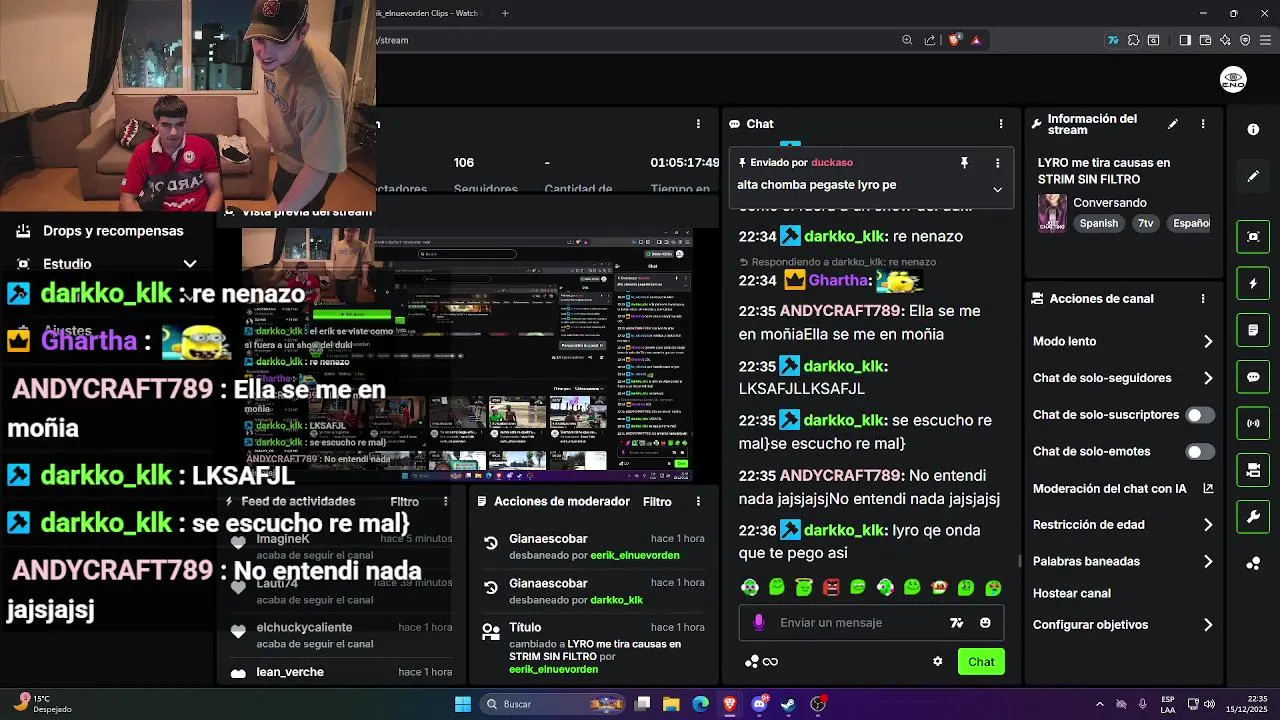Toggle the browser sidebar panel button
This screenshot has height=720, width=1280.
(1185, 40)
